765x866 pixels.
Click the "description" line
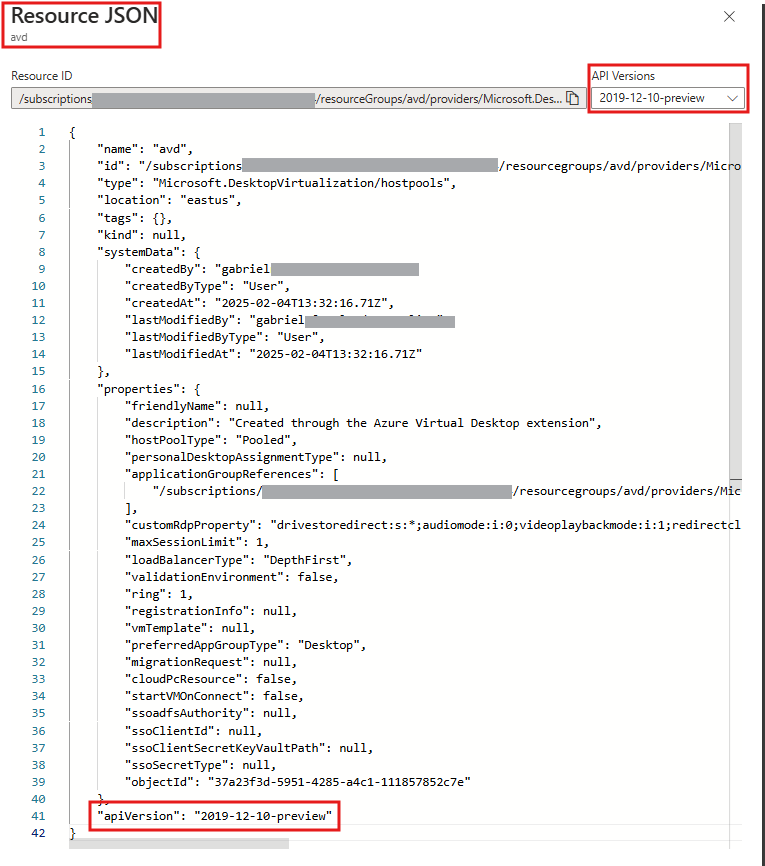pos(363,423)
